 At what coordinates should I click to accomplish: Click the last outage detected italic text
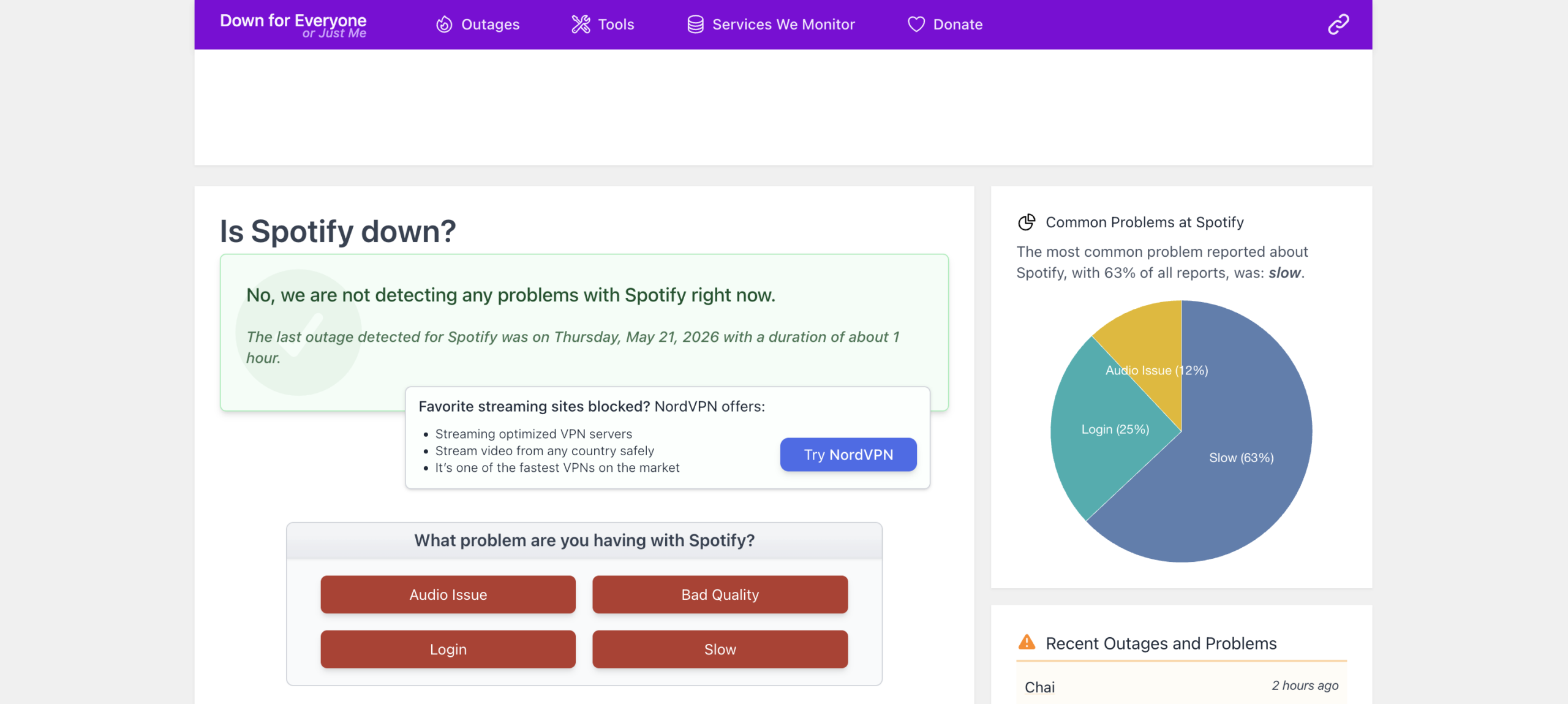573,347
